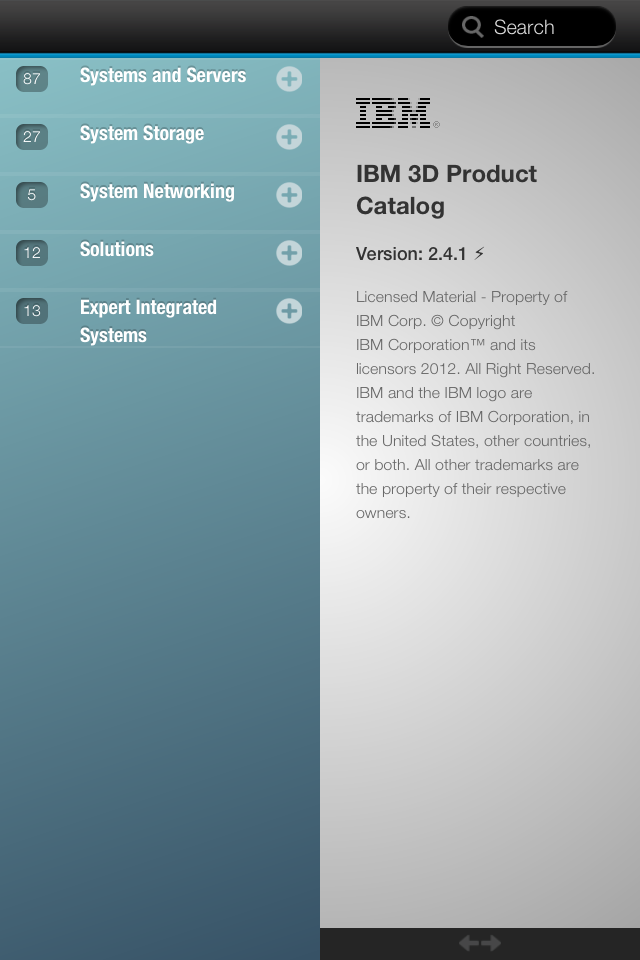Screen dimensions: 640x960
Task: Expand the Systems and Servers category
Action: tap(289, 79)
